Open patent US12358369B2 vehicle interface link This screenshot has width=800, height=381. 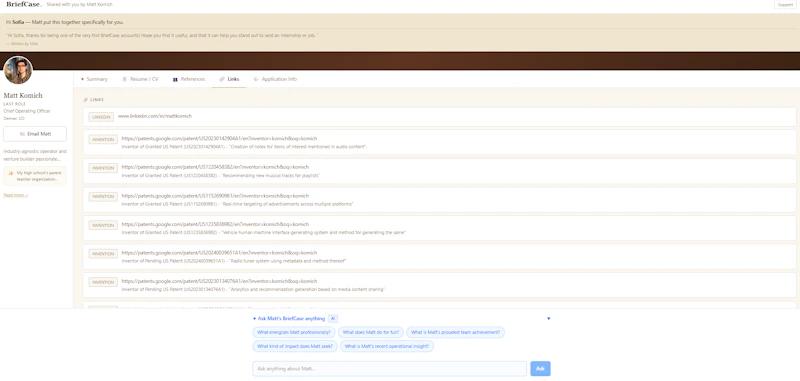215,224
